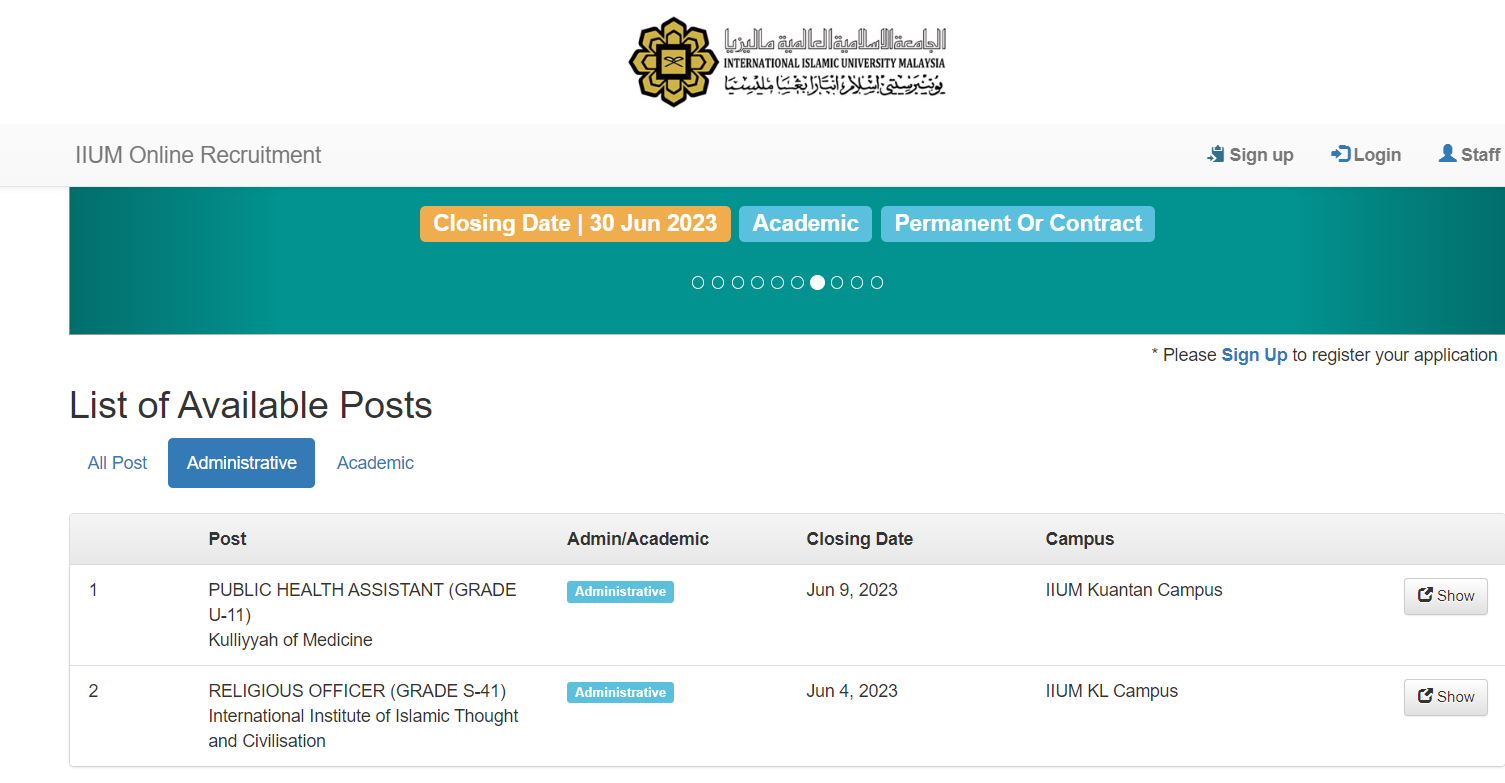Select the last carousel indicator dot
The width and height of the screenshot is (1505, 783).
(x=877, y=283)
